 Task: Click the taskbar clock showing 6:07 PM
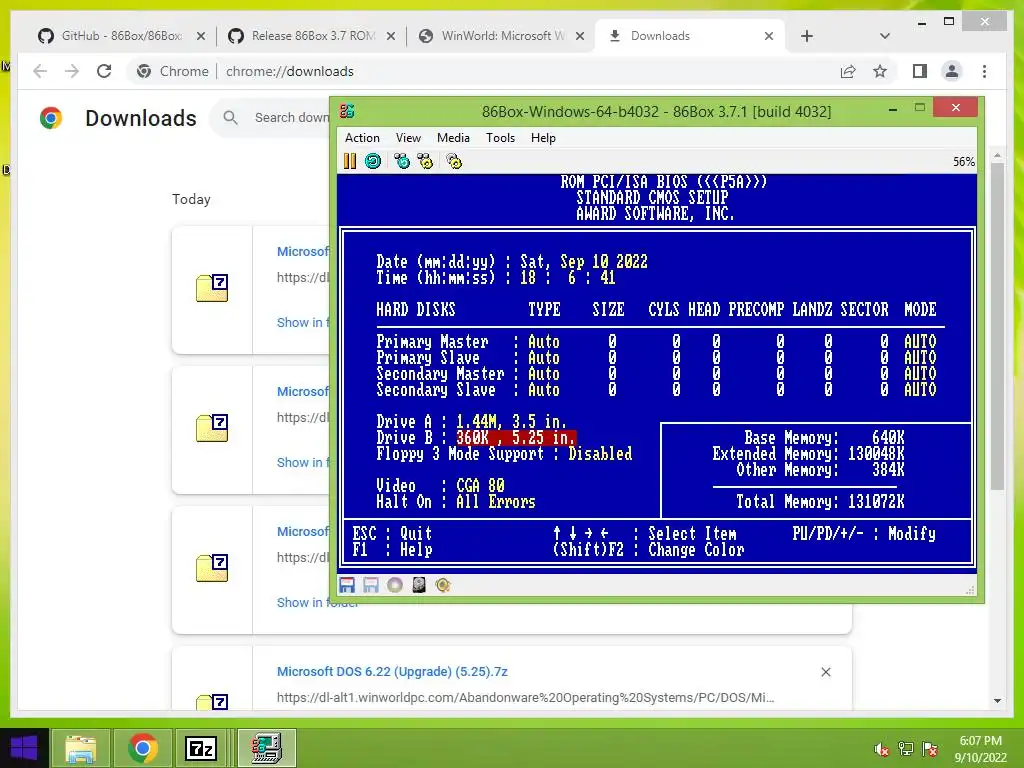click(980, 749)
